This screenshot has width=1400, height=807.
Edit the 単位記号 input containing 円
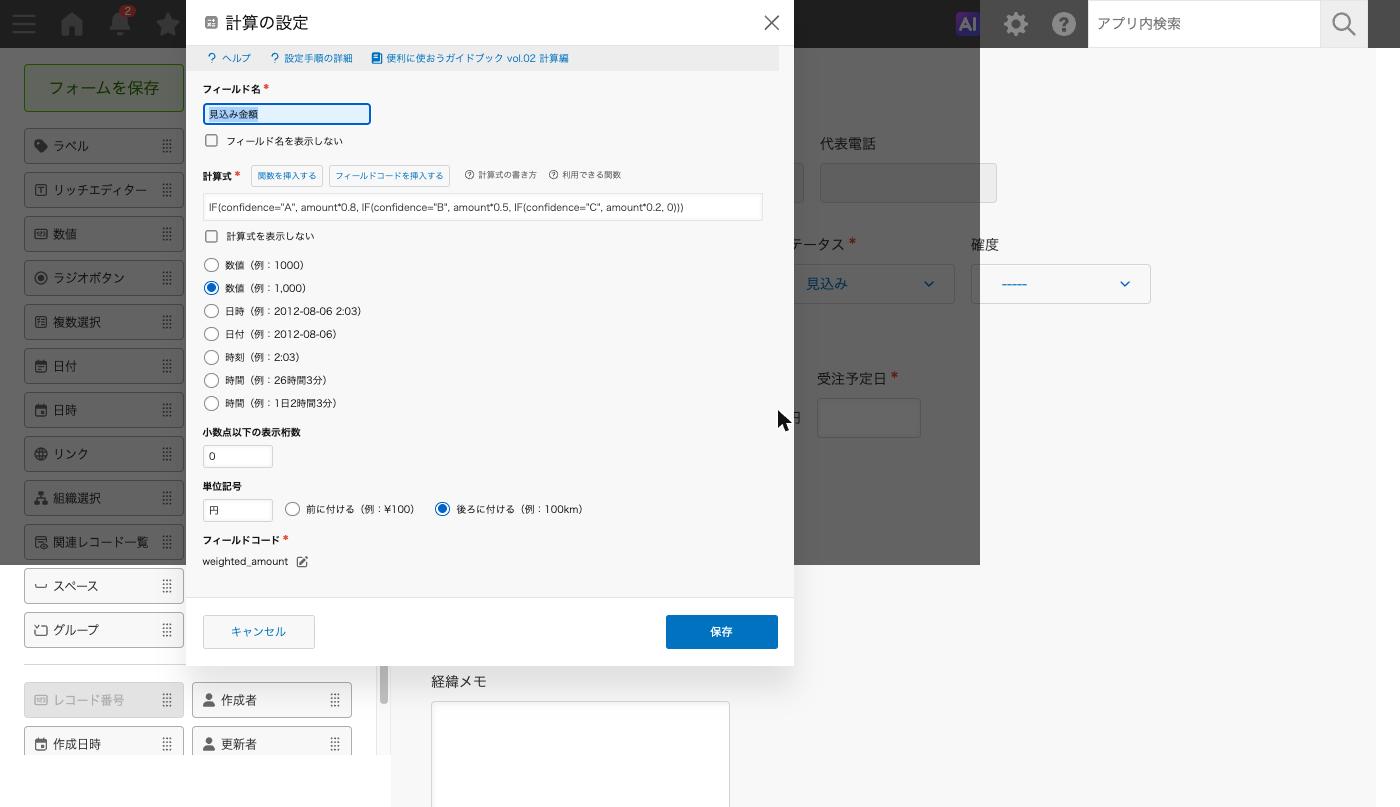(x=238, y=510)
